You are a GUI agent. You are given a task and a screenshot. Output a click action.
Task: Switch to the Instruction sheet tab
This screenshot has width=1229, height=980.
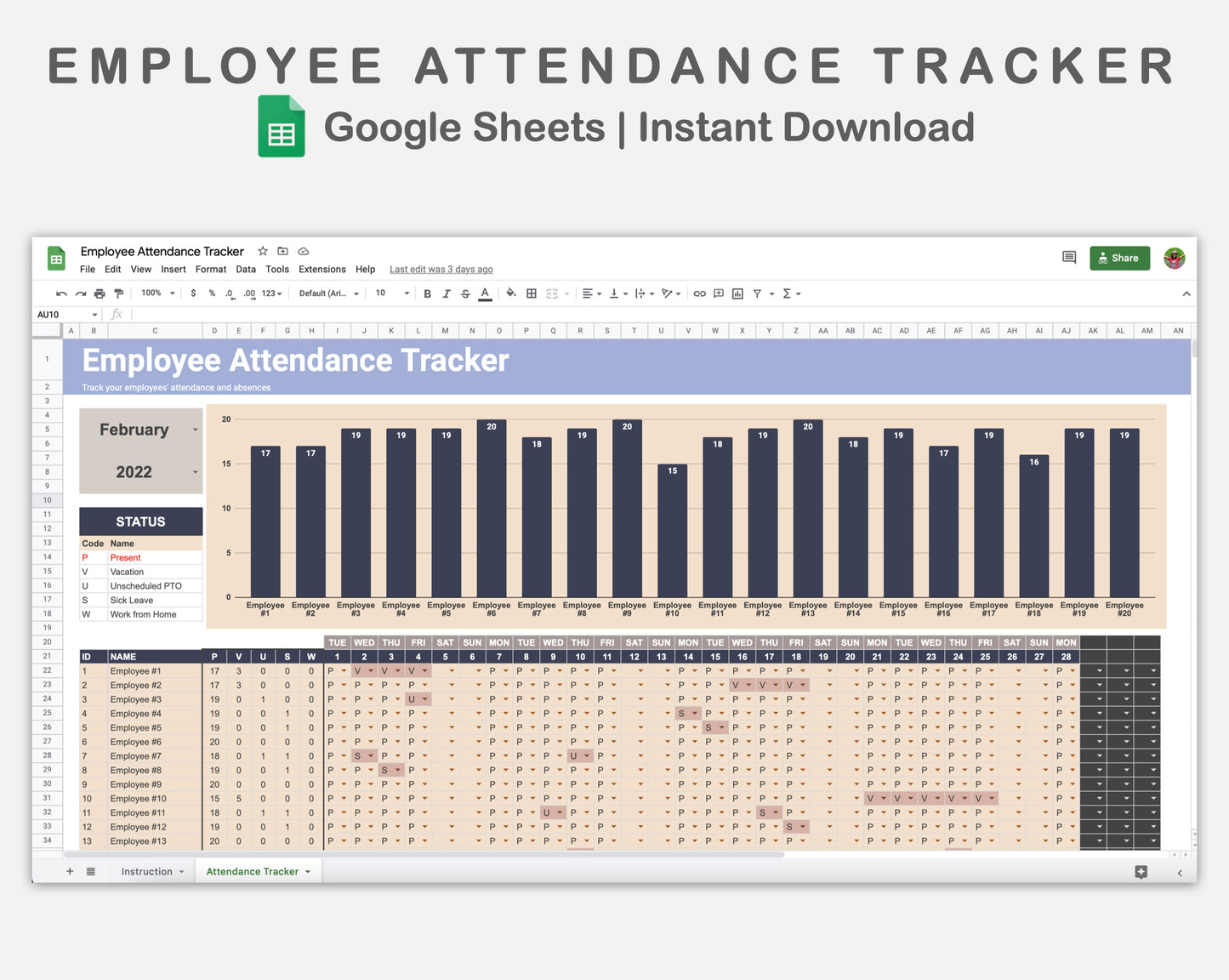(x=147, y=871)
